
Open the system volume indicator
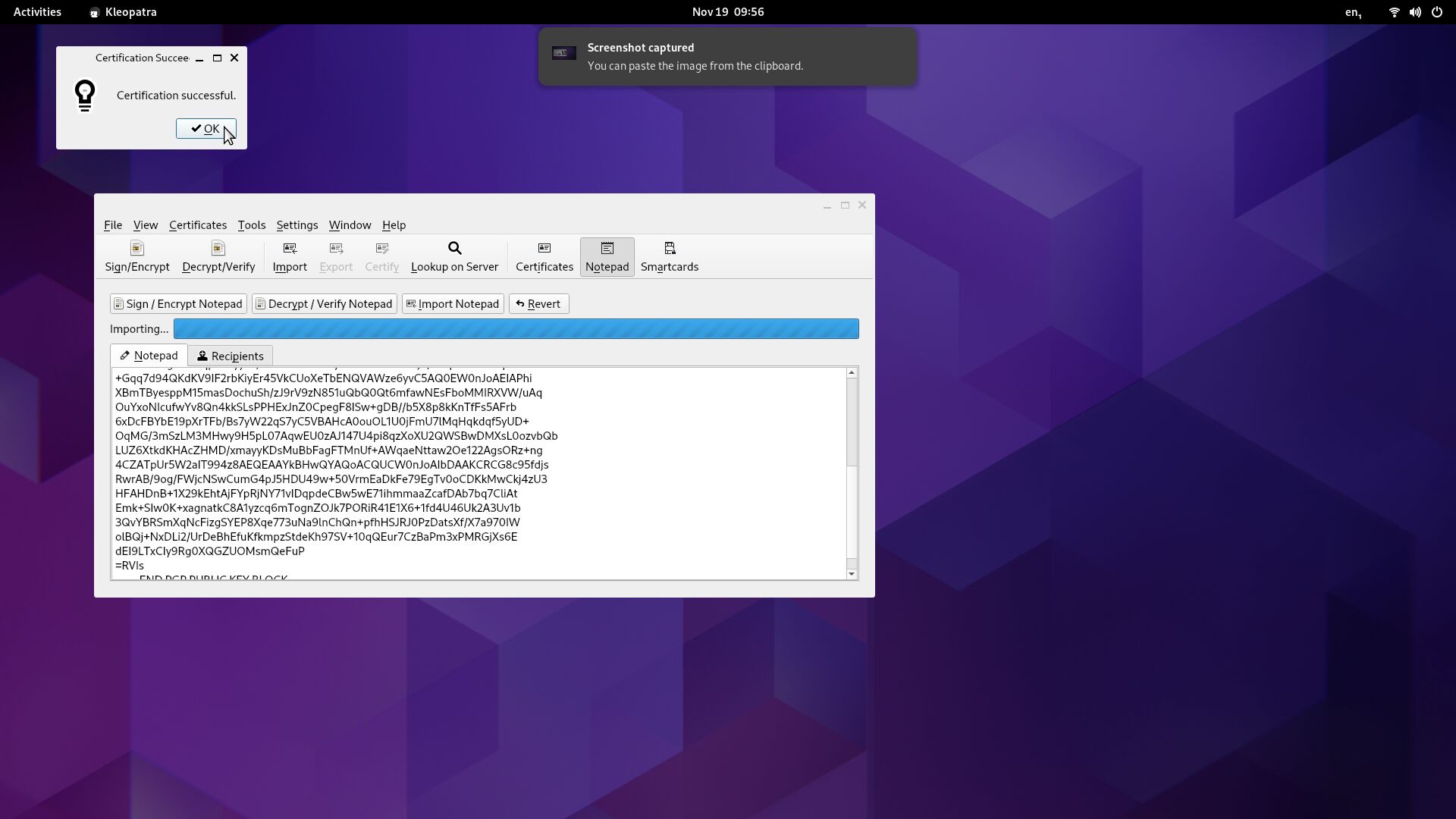tap(1415, 12)
